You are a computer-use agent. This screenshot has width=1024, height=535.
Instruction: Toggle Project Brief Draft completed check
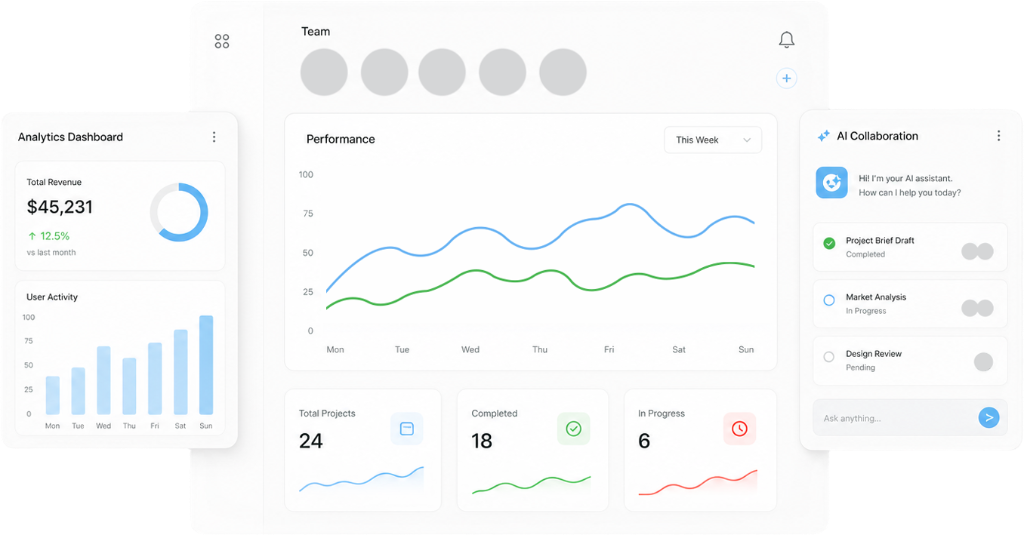(829, 243)
